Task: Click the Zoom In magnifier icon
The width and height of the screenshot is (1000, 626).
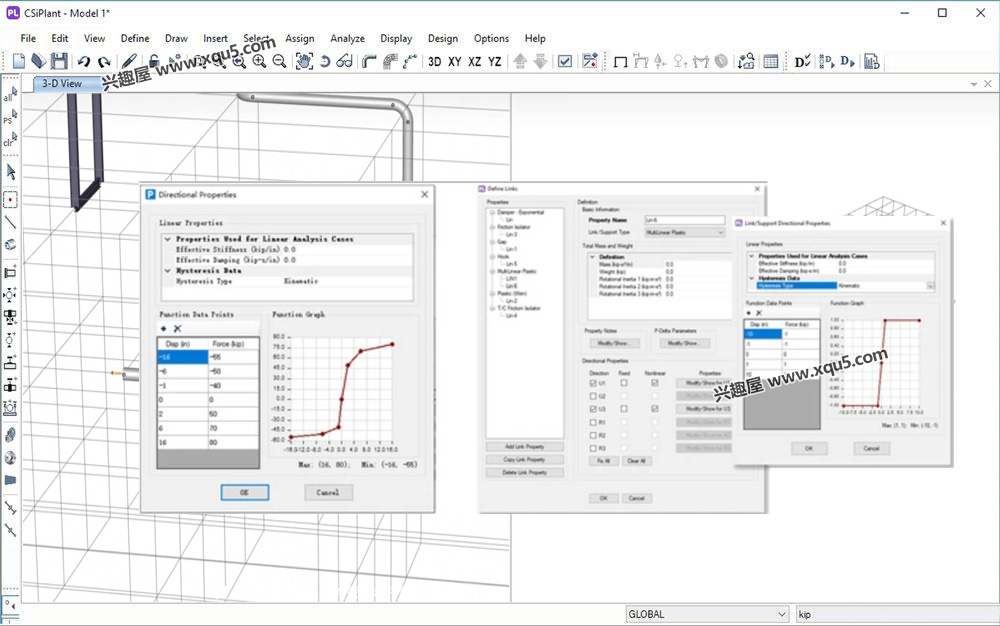Action: click(x=259, y=61)
